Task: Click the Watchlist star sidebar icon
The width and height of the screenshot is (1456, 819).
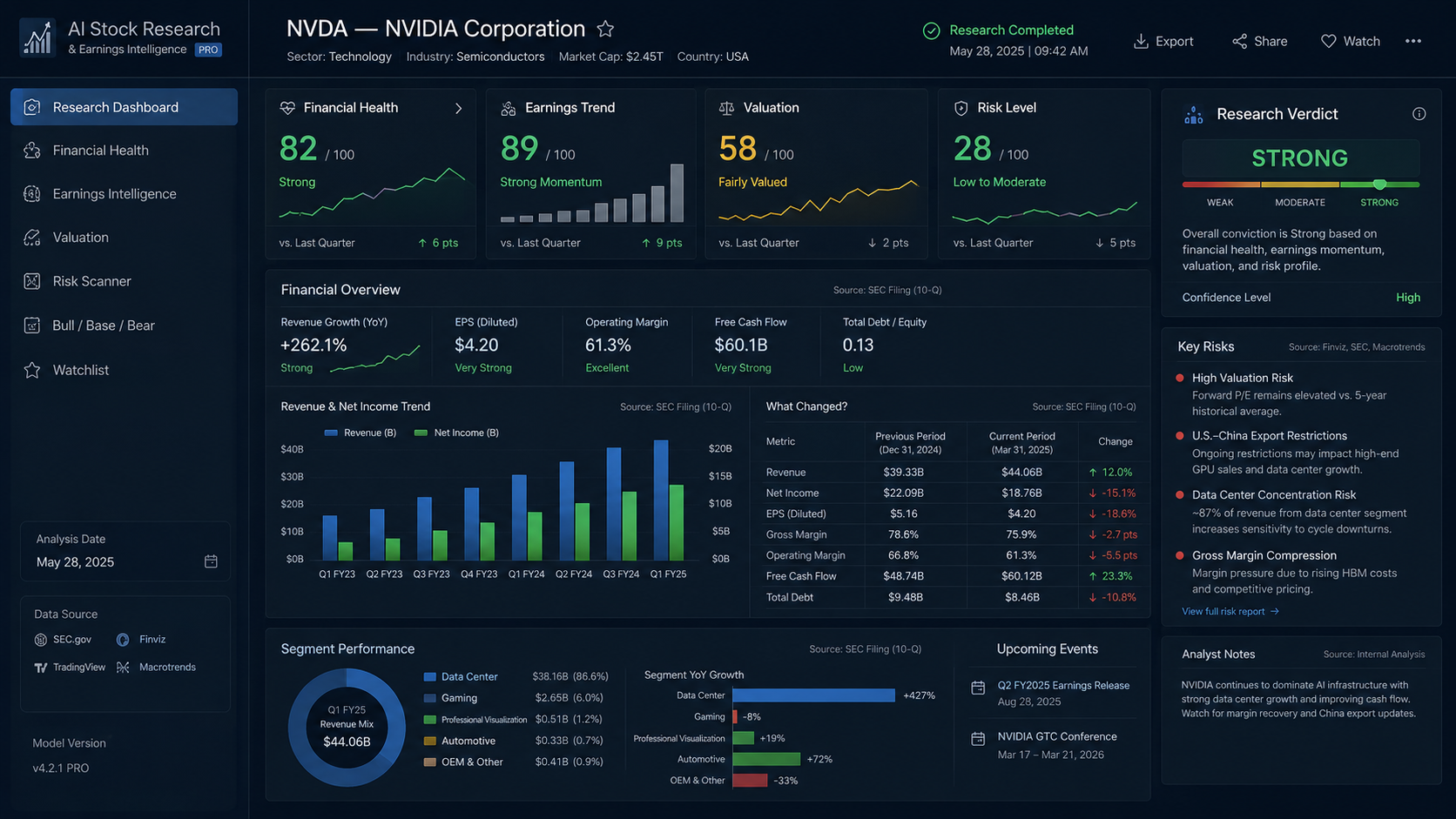Action: 32,370
